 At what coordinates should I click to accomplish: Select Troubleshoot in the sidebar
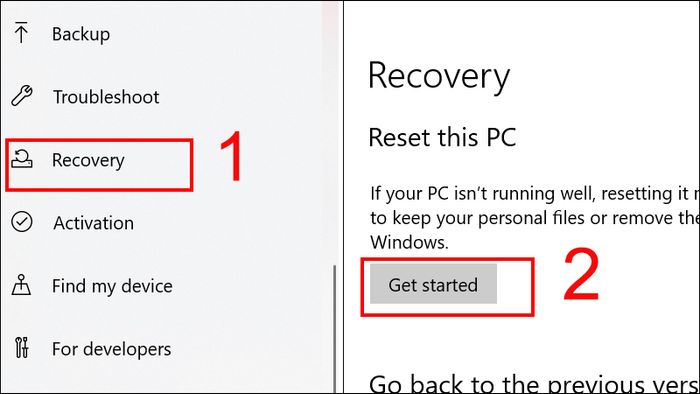[x=106, y=97]
